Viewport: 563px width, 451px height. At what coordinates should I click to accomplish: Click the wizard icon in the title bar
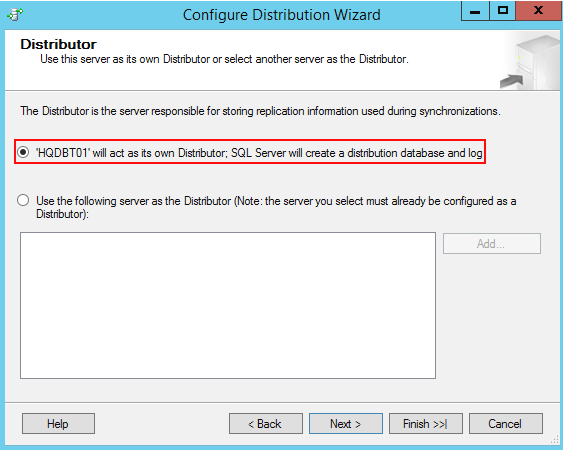tap(15, 15)
